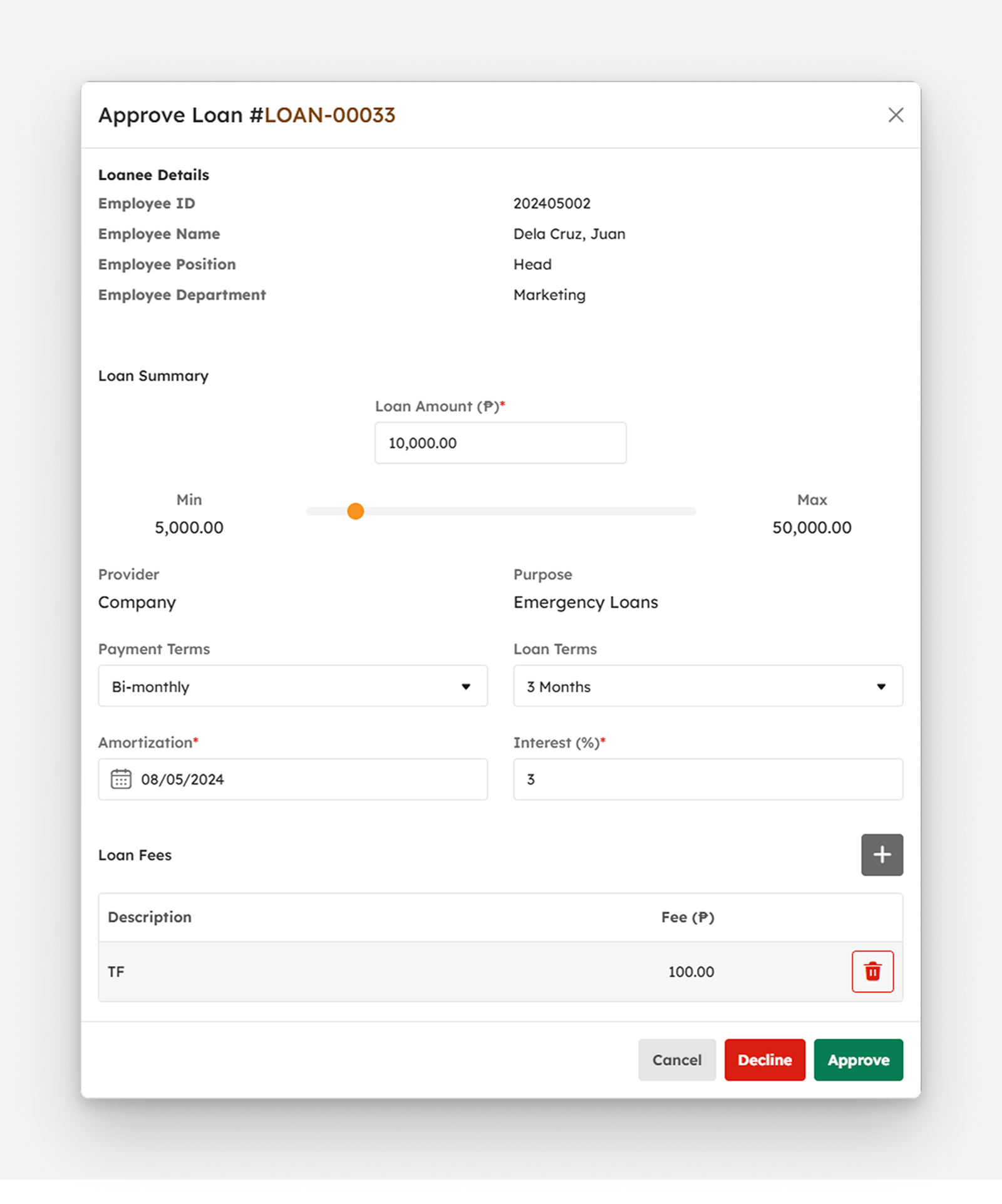The width and height of the screenshot is (1002, 1204).
Task: Decline the loan request
Action: coord(765,1059)
